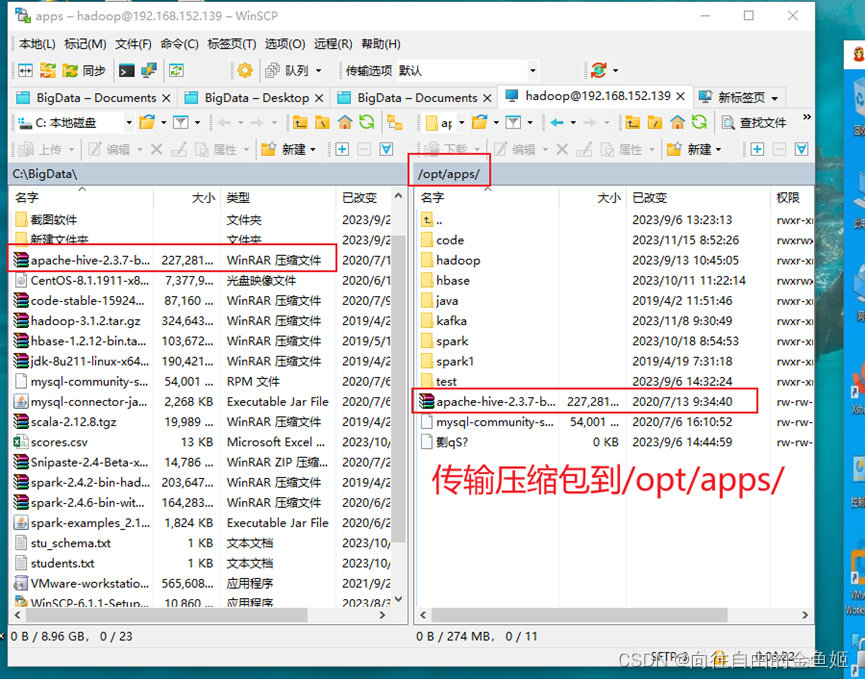Sort remote files by 已改变 column header
Viewport: 865px width, 679px height.
pos(698,197)
